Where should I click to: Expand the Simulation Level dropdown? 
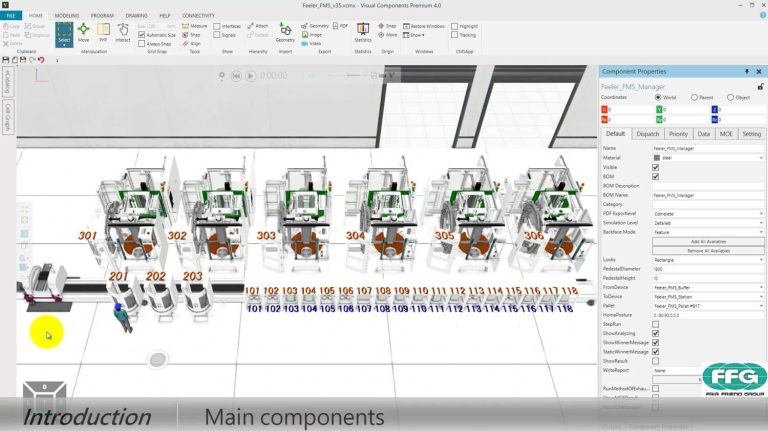(708, 223)
